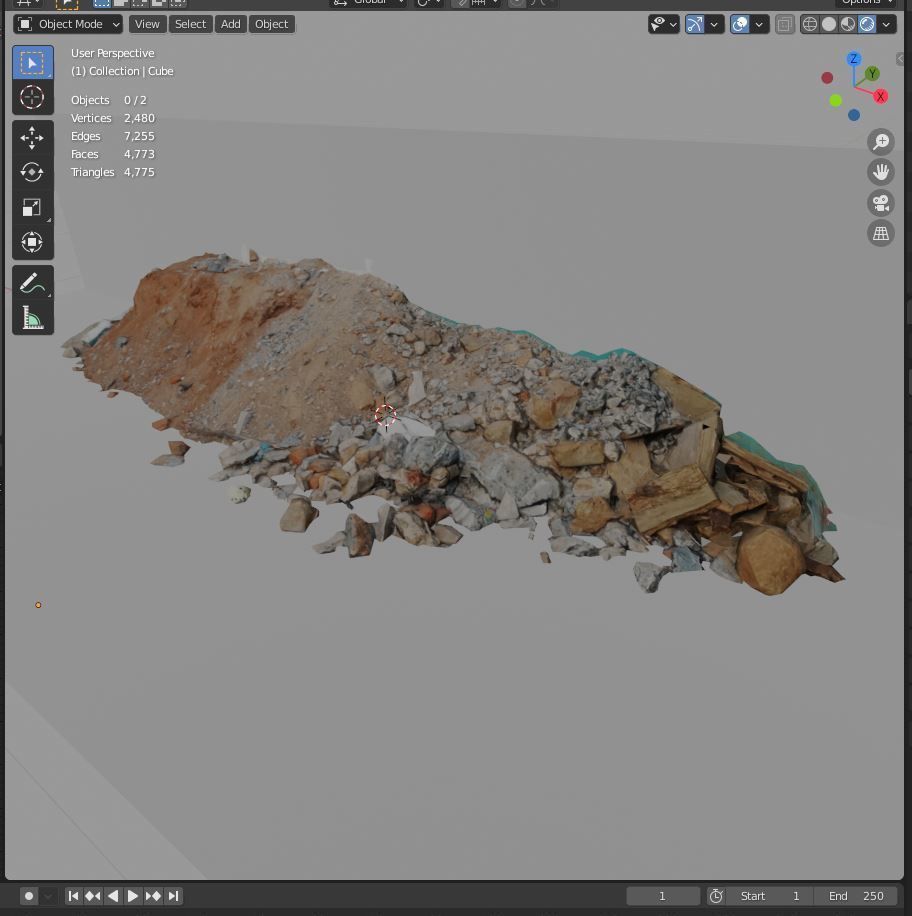
Task: Click negative X red dot on gizmo
Action: coord(827,78)
